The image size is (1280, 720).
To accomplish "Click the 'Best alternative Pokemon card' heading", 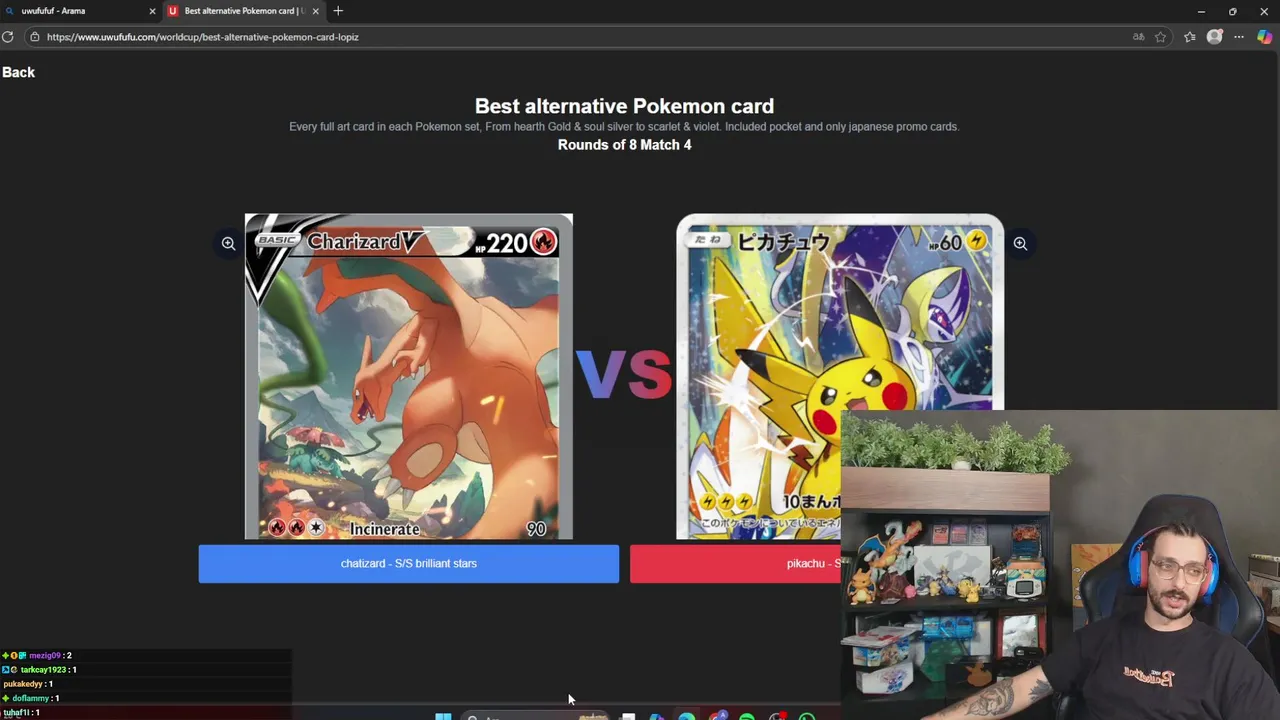I will (x=624, y=106).
